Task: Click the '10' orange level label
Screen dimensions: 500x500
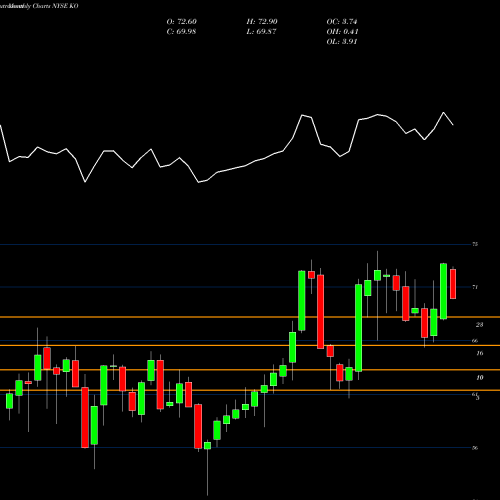Action: coord(479,378)
